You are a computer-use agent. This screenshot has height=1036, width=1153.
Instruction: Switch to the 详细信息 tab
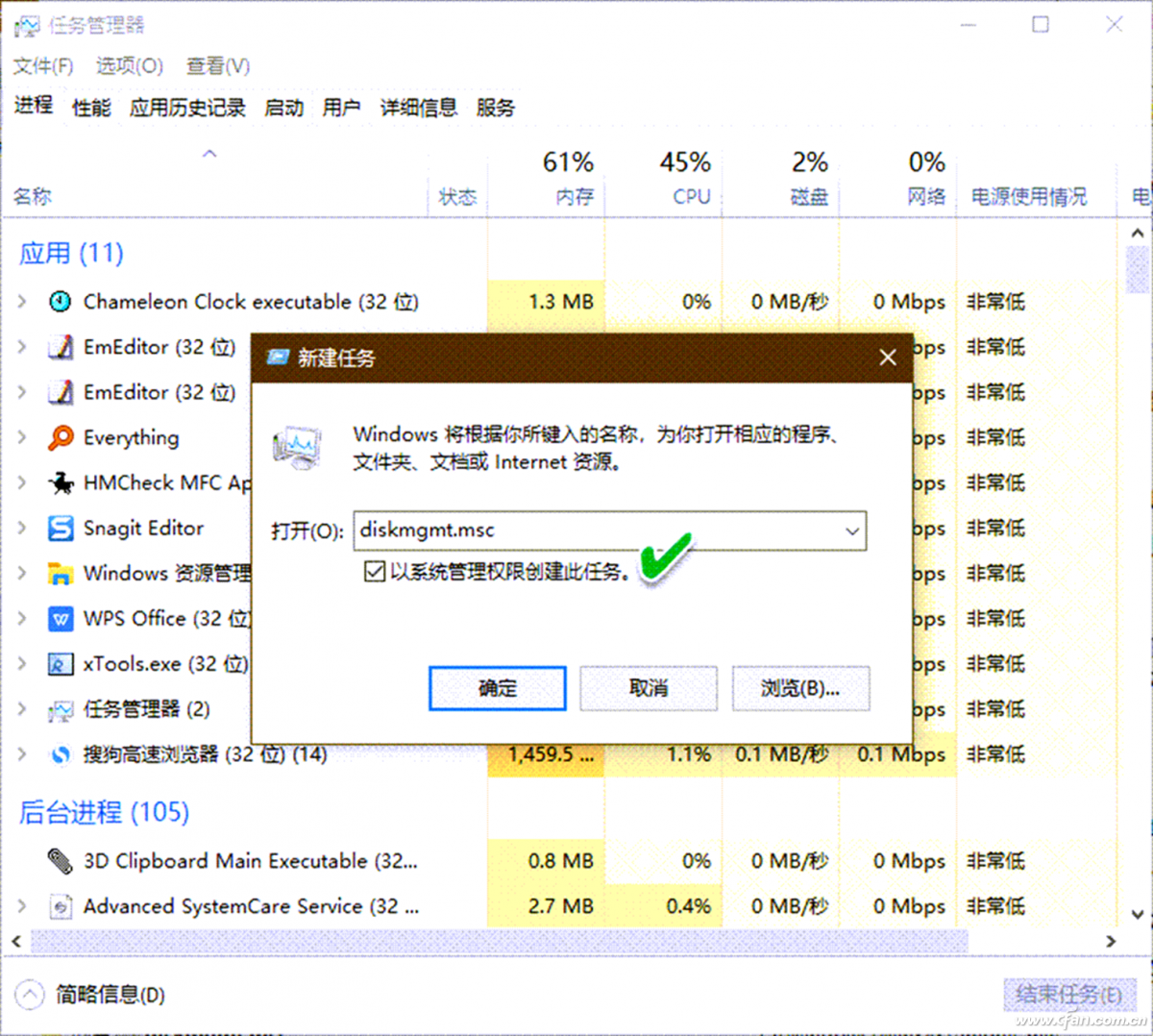click(418, 108)
